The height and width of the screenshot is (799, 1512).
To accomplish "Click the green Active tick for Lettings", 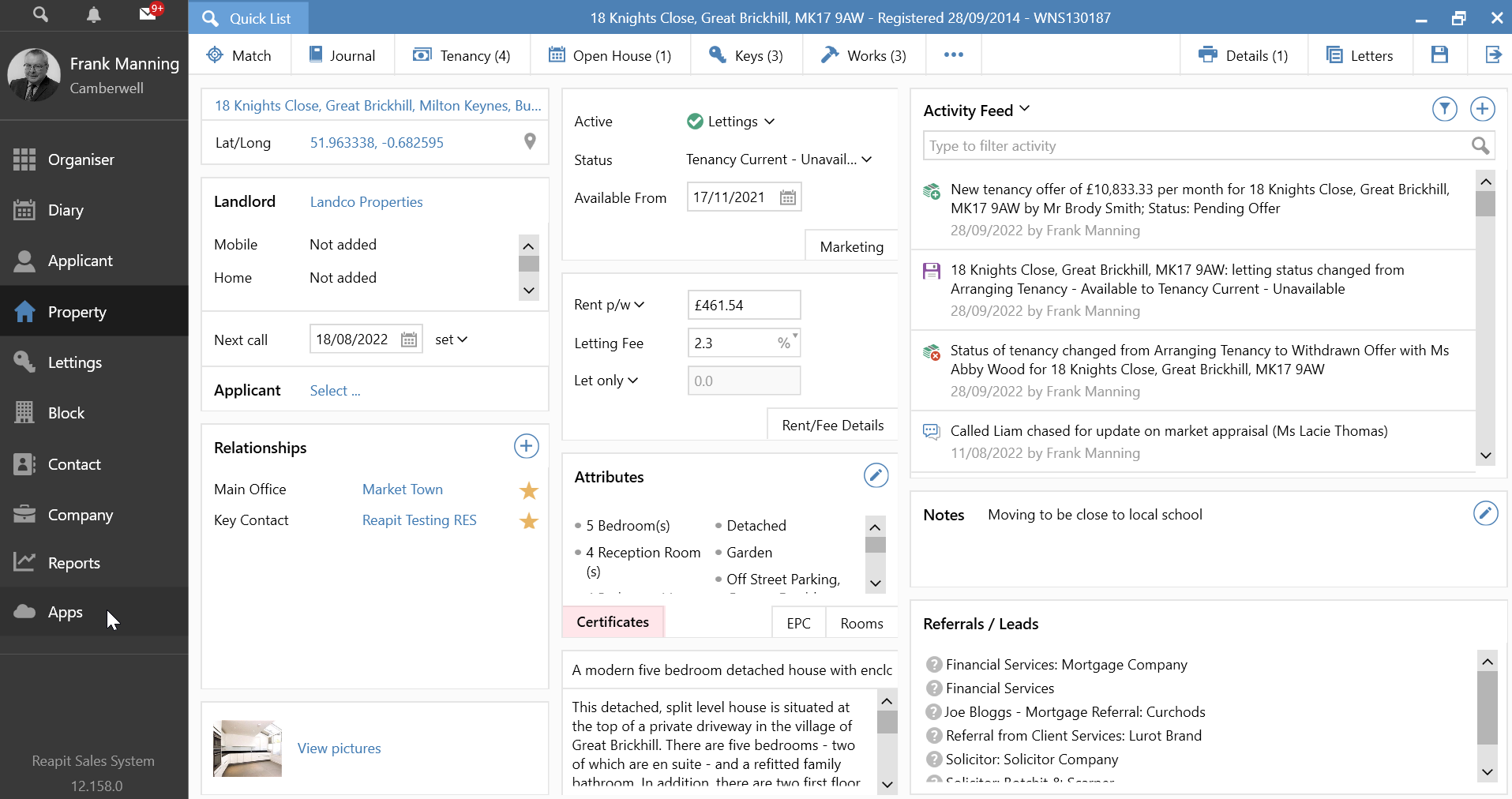I will click(x=695, y=121).
